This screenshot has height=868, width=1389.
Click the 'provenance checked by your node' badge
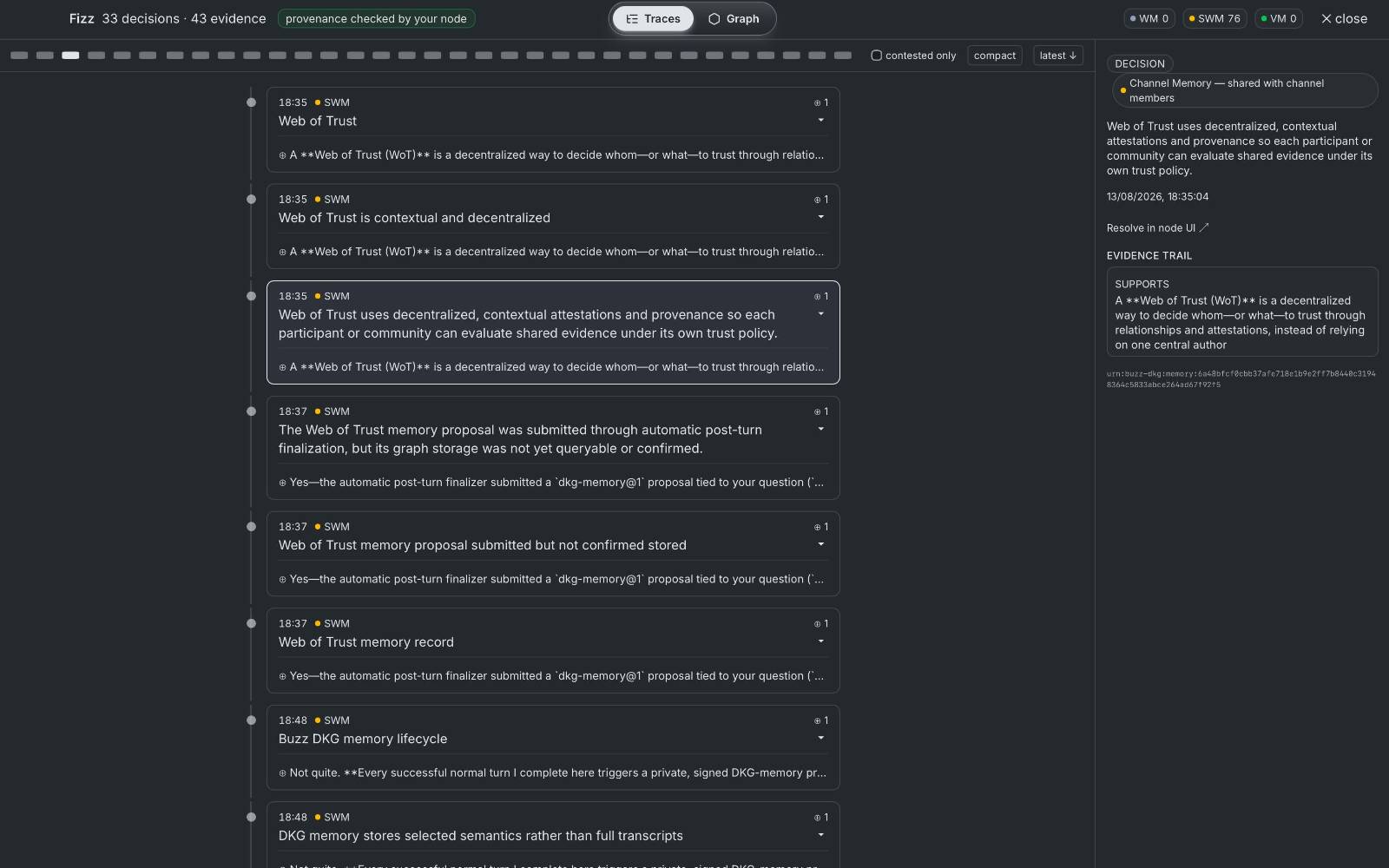(376, 18)
